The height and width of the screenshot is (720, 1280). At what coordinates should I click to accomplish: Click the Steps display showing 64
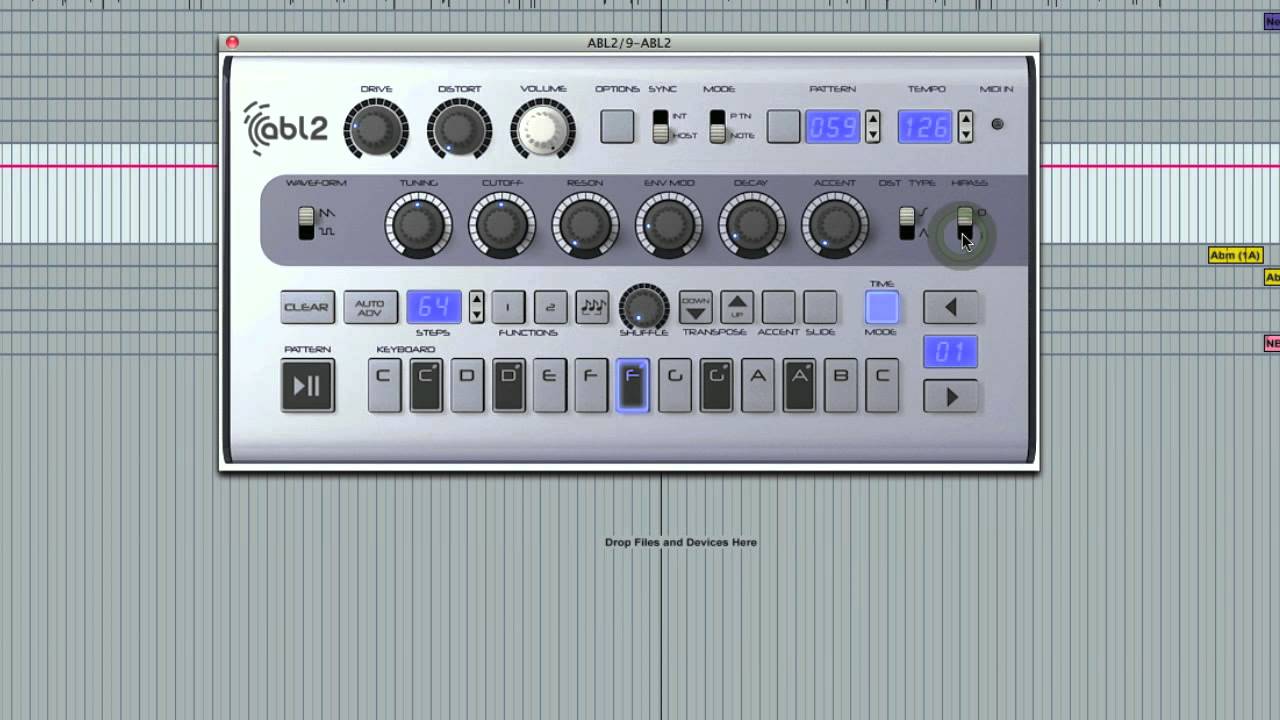[x=434, y=307]
